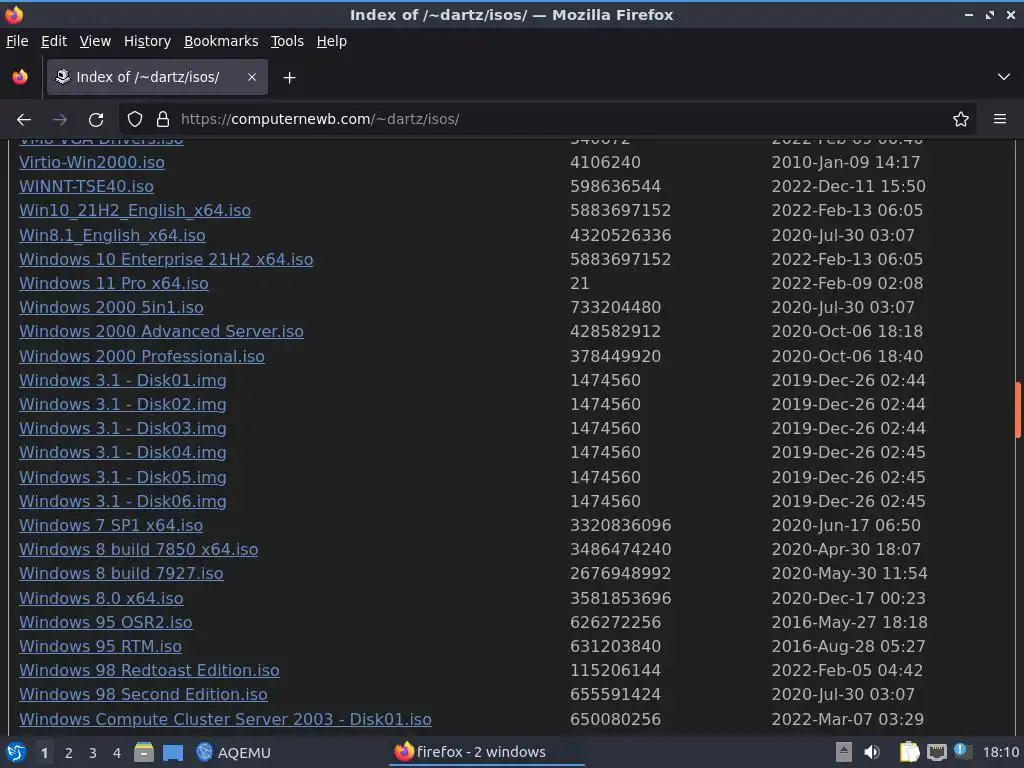The image size is (1024, 768).
Task: Click Windows 3.1 - Disk04.img link
Action: click(x=123, y=453)
